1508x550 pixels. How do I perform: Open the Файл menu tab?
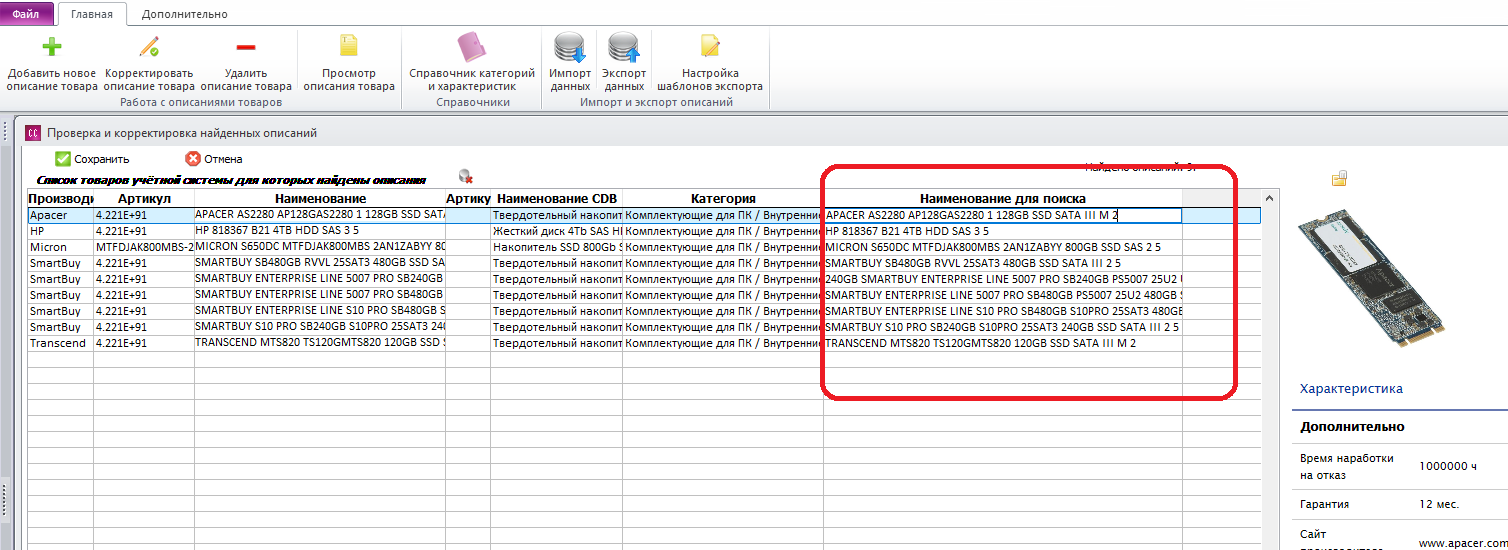pyautogui.click(x=26, y=14)
